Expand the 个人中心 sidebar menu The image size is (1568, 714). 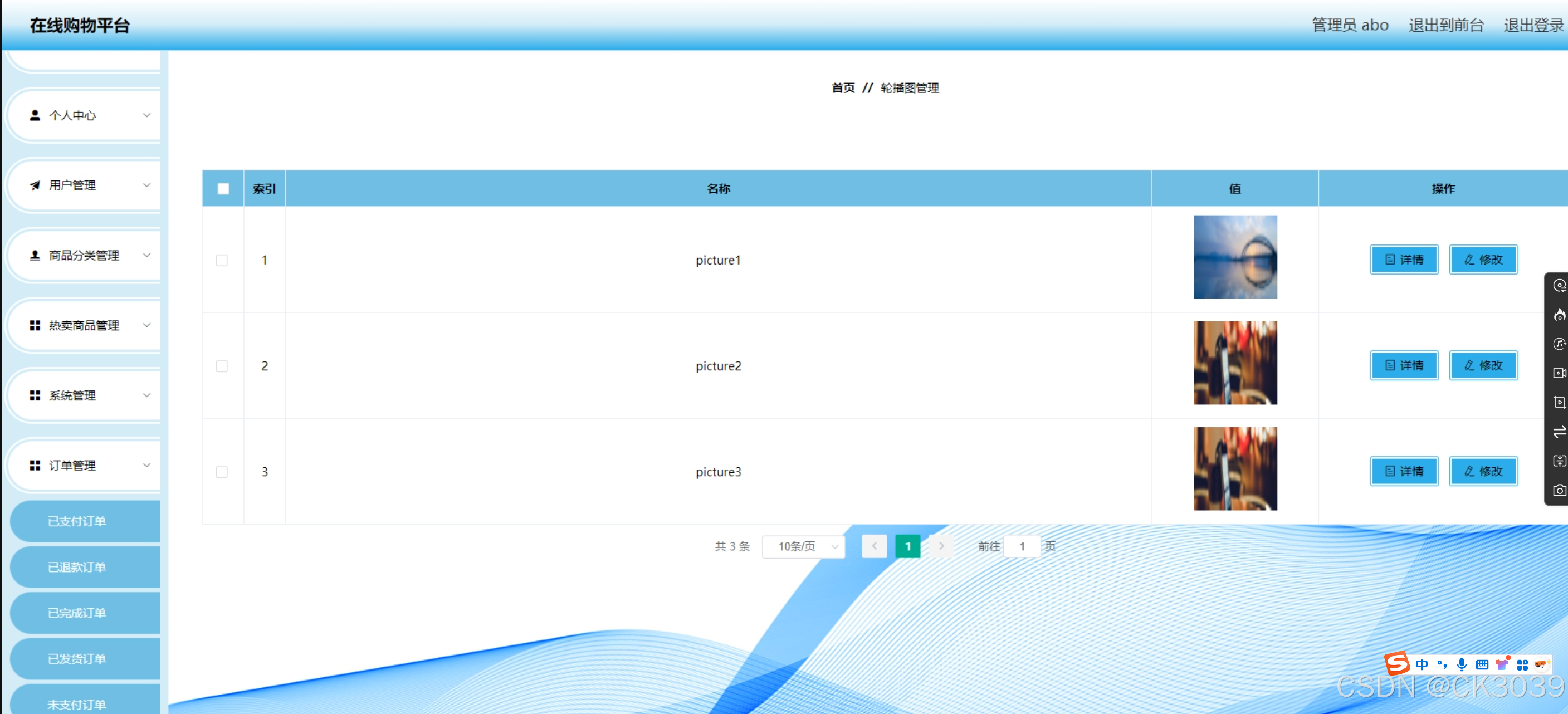point(85,115)
